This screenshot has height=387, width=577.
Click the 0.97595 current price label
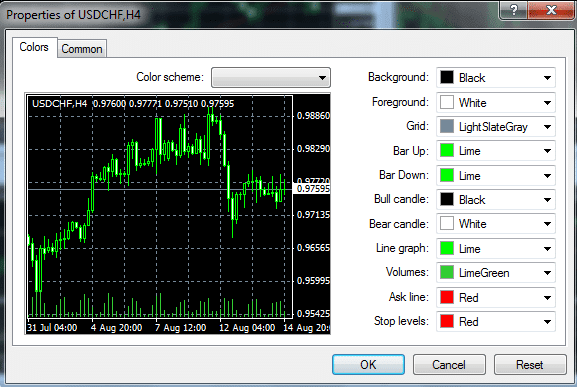click(x=313, y=189)
